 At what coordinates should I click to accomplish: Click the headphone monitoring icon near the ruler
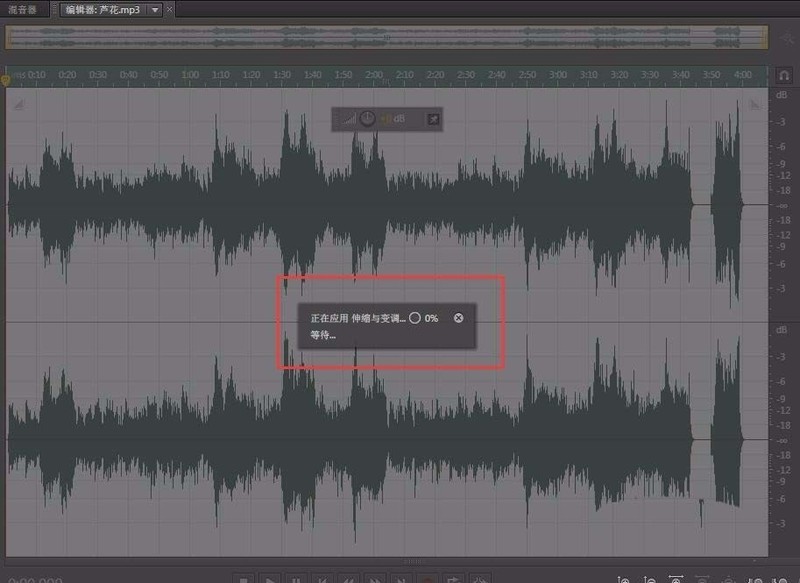tap(783, 74)
